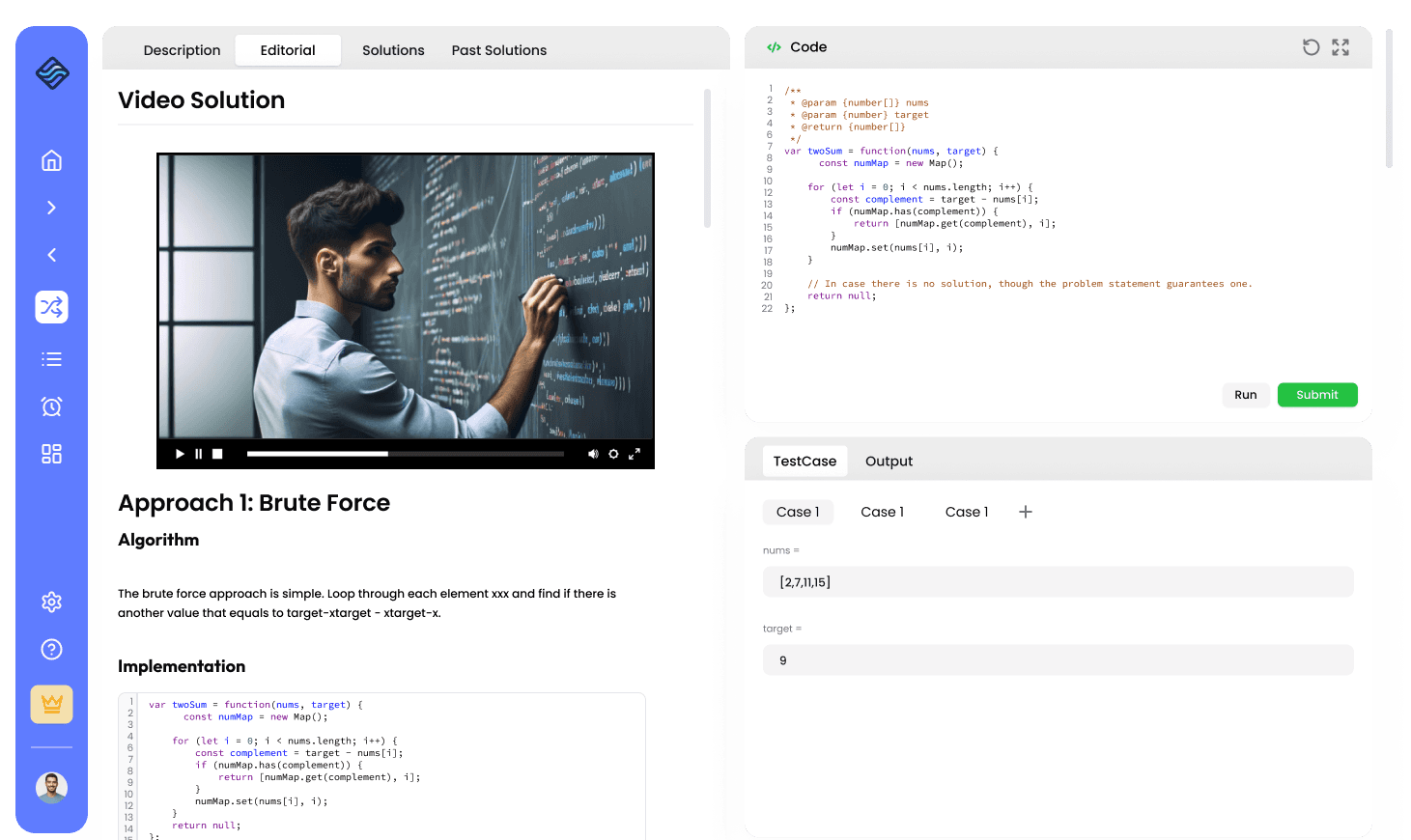Expand navigation with the right chevron
Image resolution: width=1411 pixels, height=840 pixels.
[x=51, y=208]
